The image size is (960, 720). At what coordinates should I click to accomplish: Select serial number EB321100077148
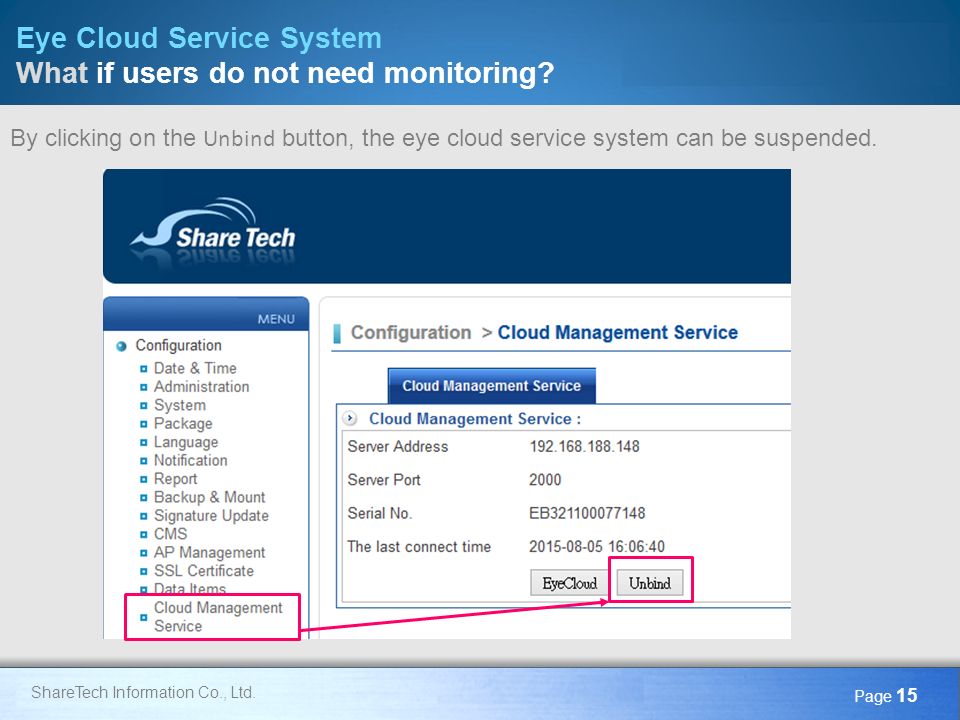point(587,513)
